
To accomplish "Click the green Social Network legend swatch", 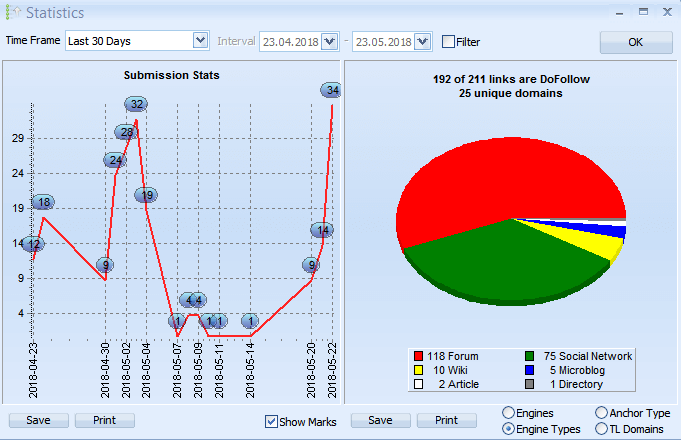I will coord(529,356).
